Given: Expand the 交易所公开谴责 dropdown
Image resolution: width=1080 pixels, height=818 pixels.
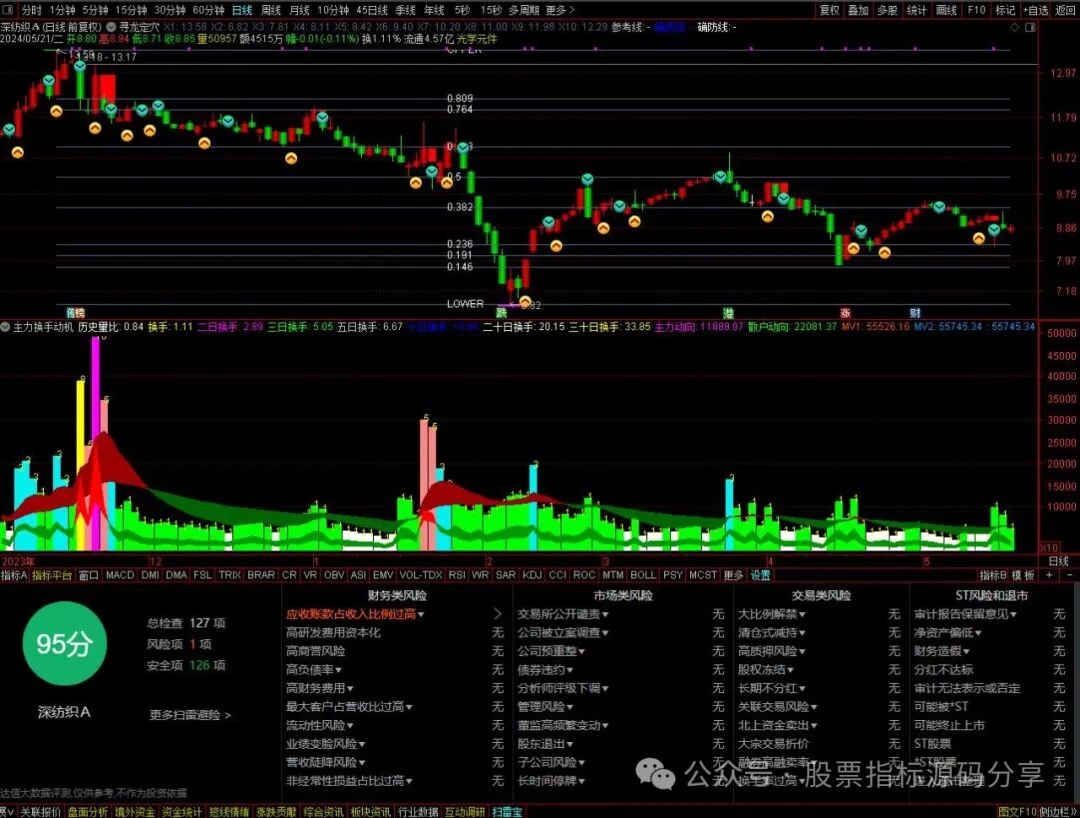Looking at the screenshot, I should click(x=563, y=614).
